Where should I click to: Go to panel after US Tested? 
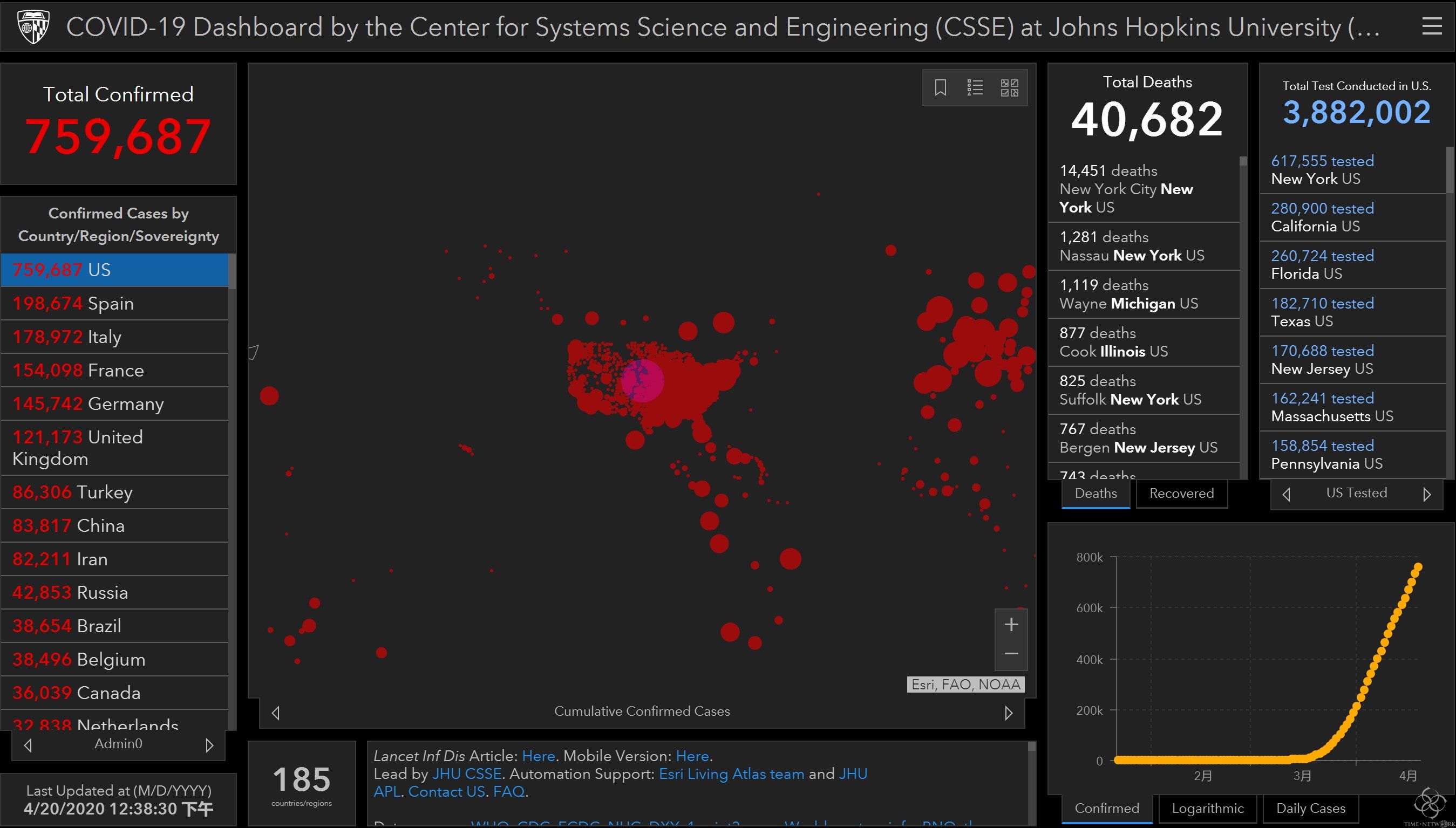click(1426, 494)
